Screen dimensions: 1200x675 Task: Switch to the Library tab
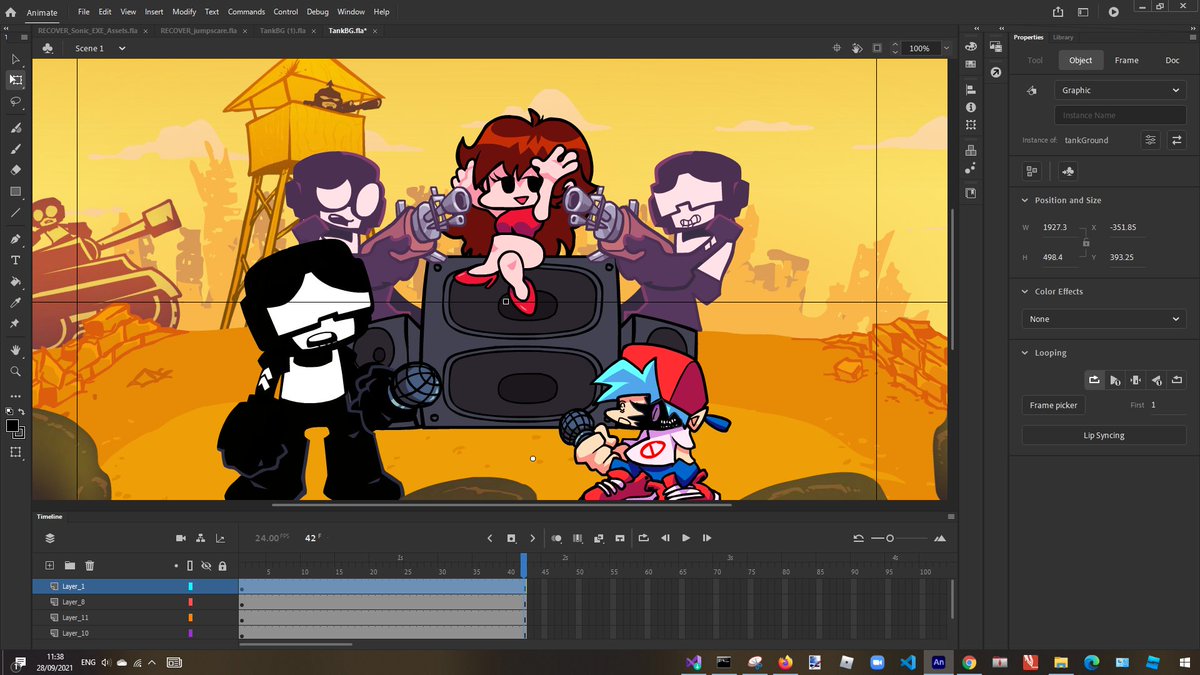tap(1062, 37)
